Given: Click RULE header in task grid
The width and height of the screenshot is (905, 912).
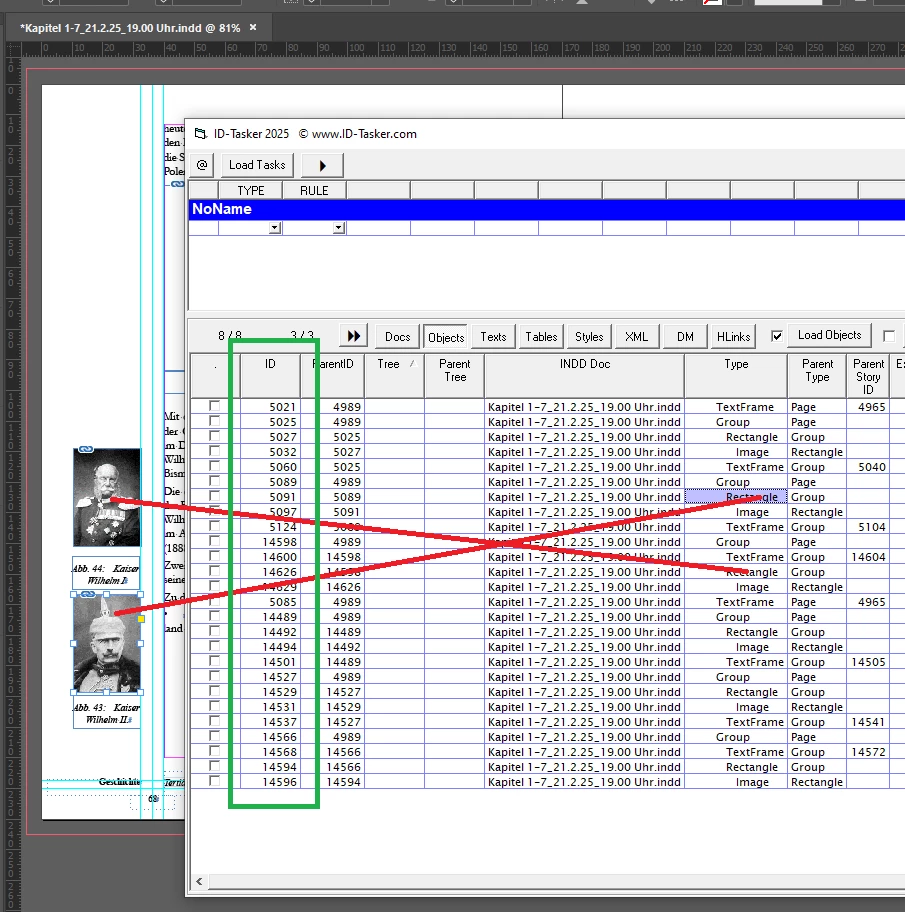Looking at the screenshot, I should point(314,190).
